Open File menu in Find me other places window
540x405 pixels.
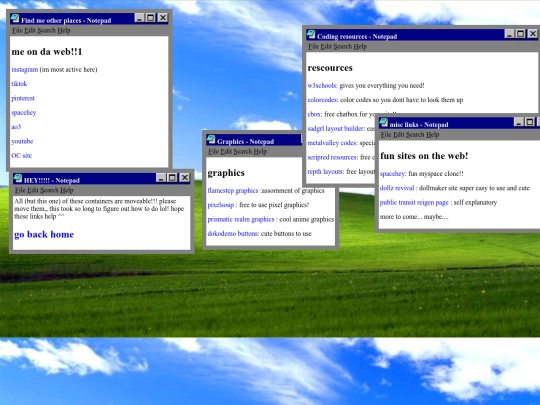coord(17,30)
